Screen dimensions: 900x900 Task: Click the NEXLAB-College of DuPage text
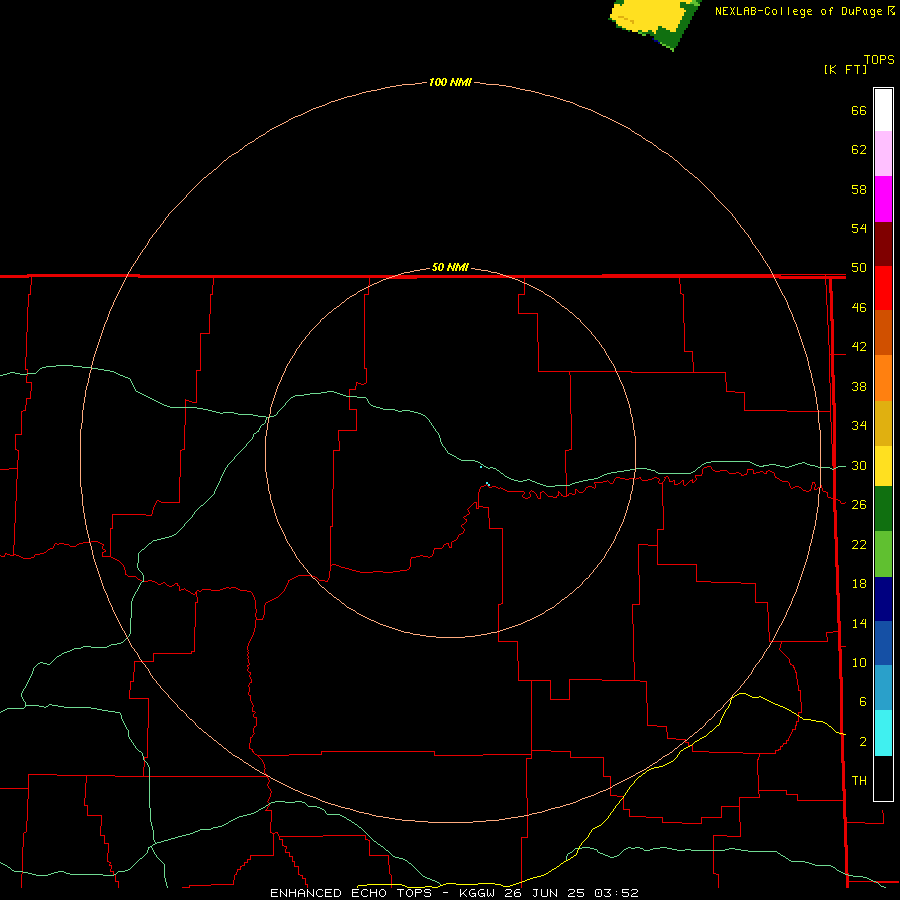coord(801,11)
